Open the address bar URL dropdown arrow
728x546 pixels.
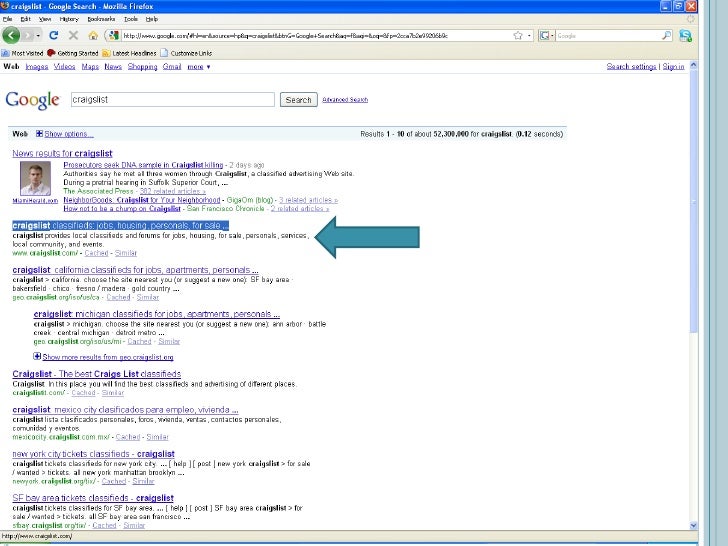pos(529,35)
